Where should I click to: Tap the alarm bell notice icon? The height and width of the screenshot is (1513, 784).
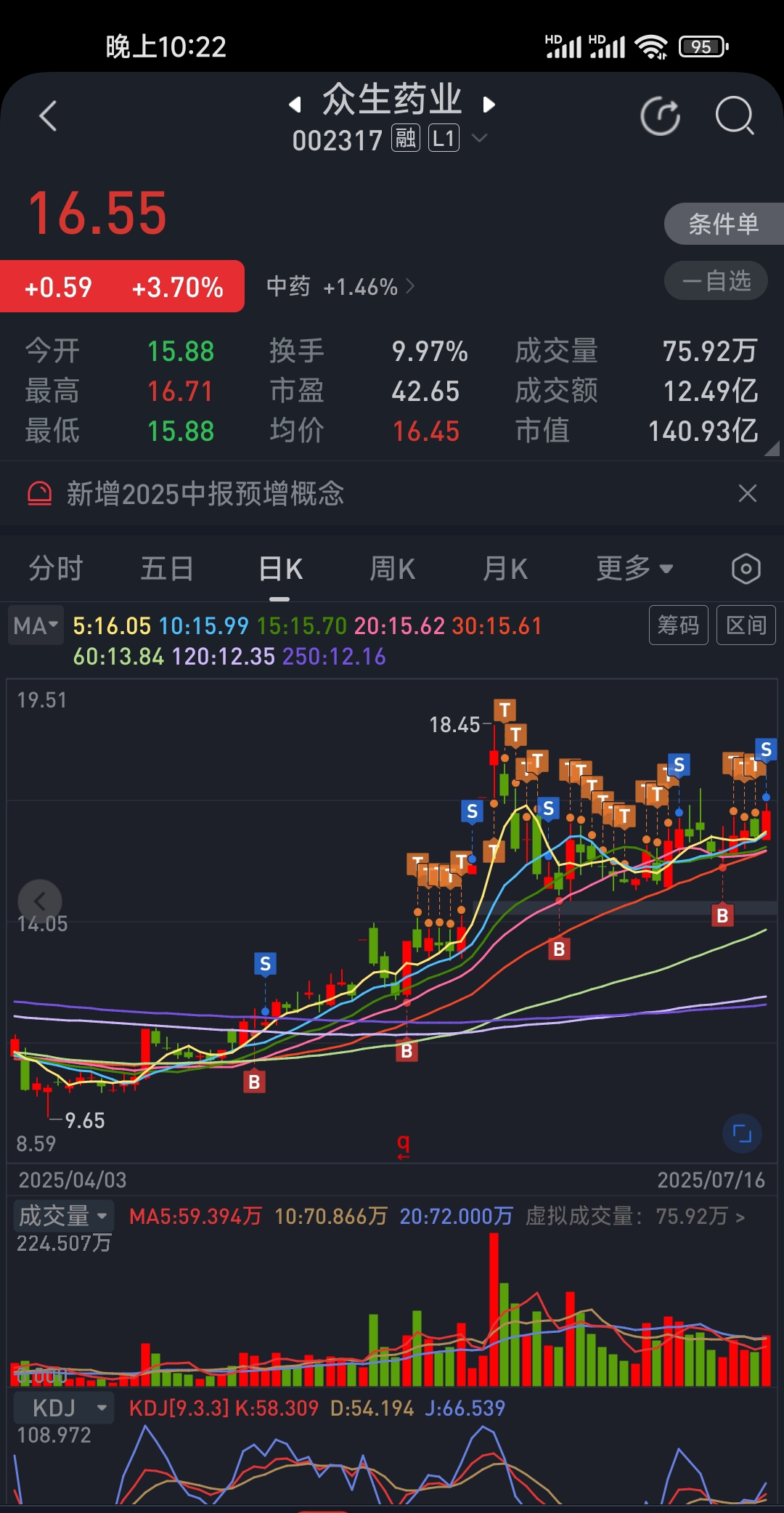[x=39, y=494]
